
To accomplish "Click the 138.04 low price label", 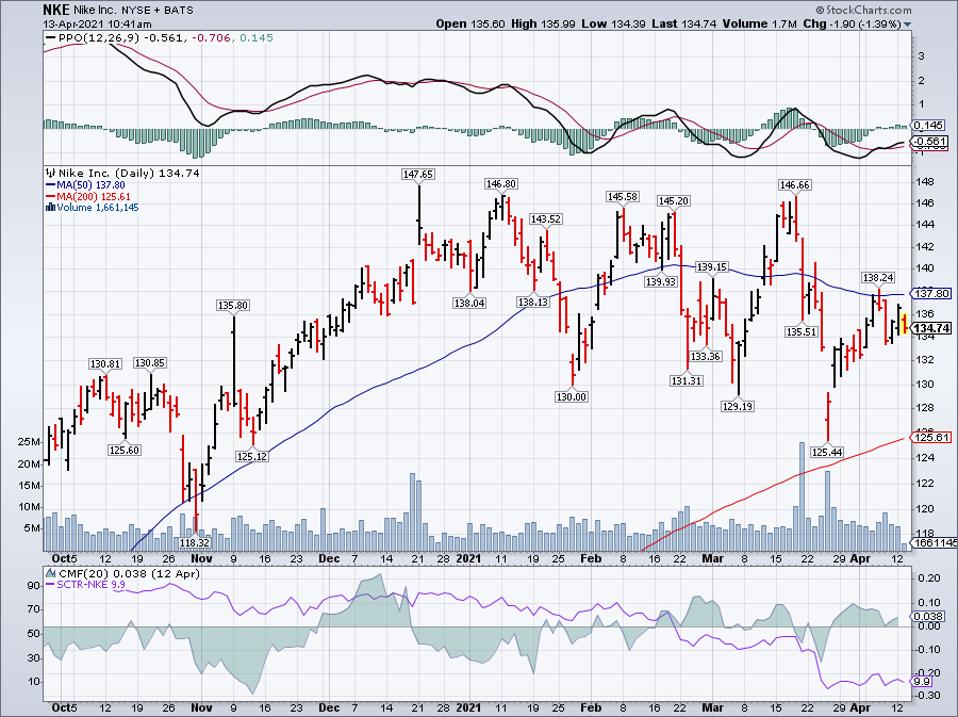I will [469, 303].
